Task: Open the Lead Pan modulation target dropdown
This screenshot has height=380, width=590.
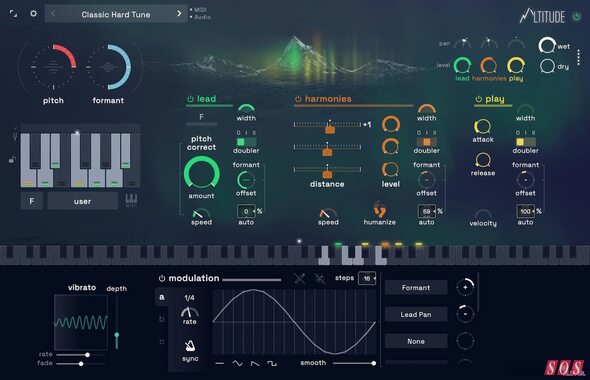Action: 416,314
